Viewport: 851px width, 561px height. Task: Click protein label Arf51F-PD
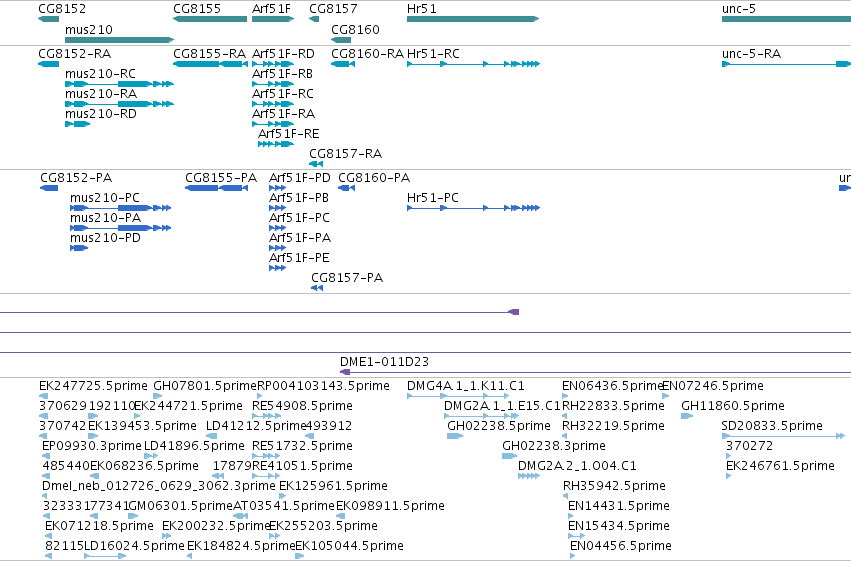point(300,178)
